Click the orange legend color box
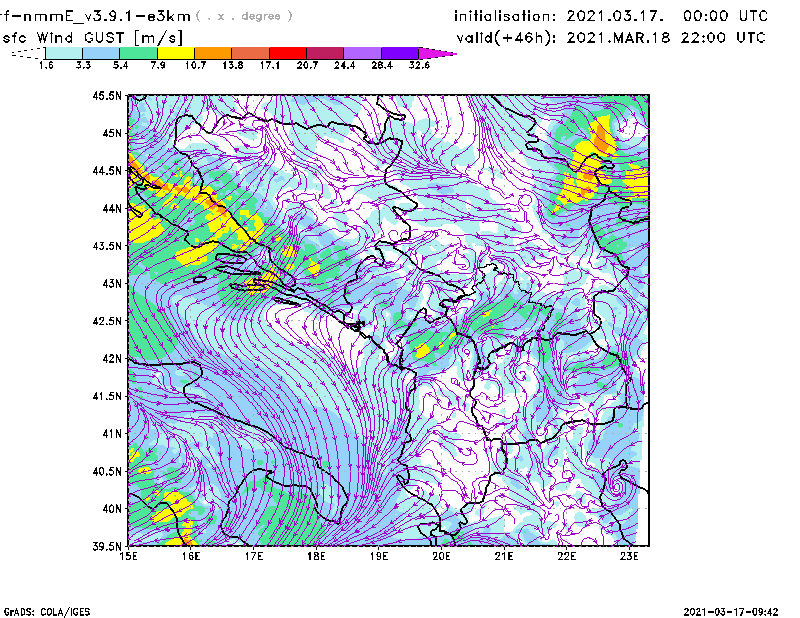The image size is (800, 618). pyautogui.click(x=213, y=53)
